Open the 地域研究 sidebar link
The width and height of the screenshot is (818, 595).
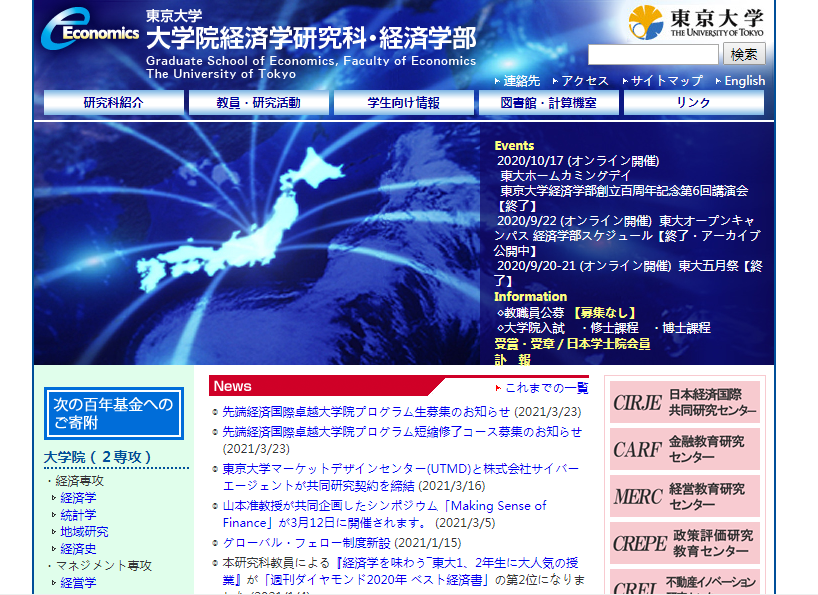[x=85, y=532]
